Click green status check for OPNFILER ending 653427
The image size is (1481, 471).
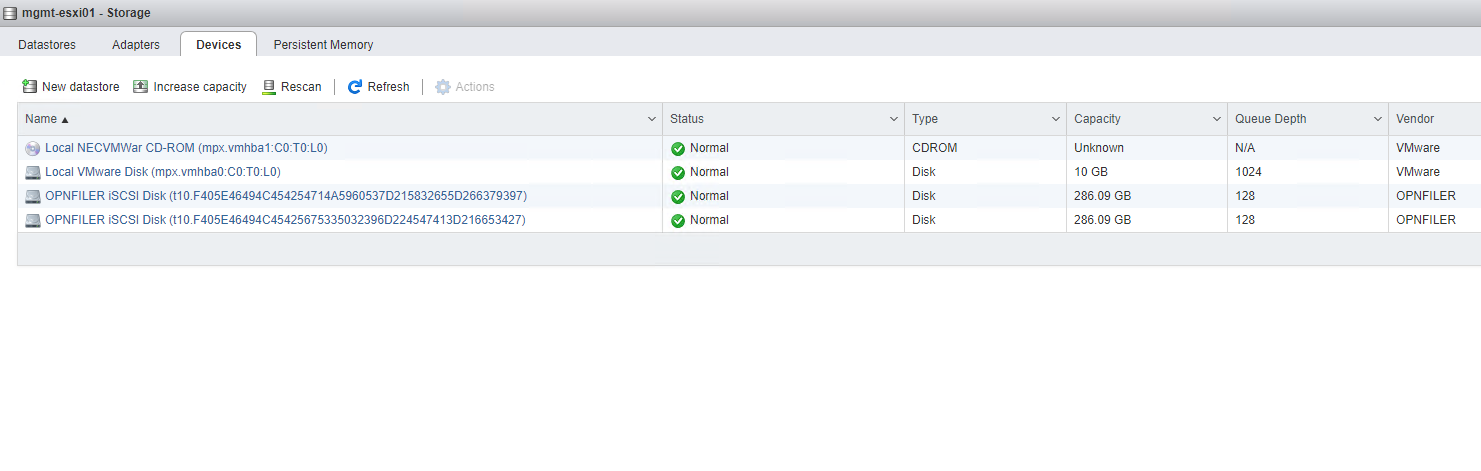click(x=678, y=220)
